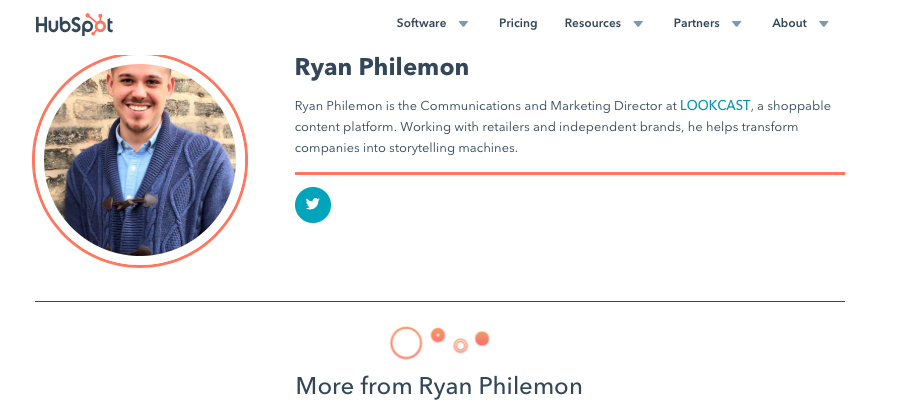The image size is (909, 418).
Task: Open the Software menu item
Action: [x=421, y=23]
